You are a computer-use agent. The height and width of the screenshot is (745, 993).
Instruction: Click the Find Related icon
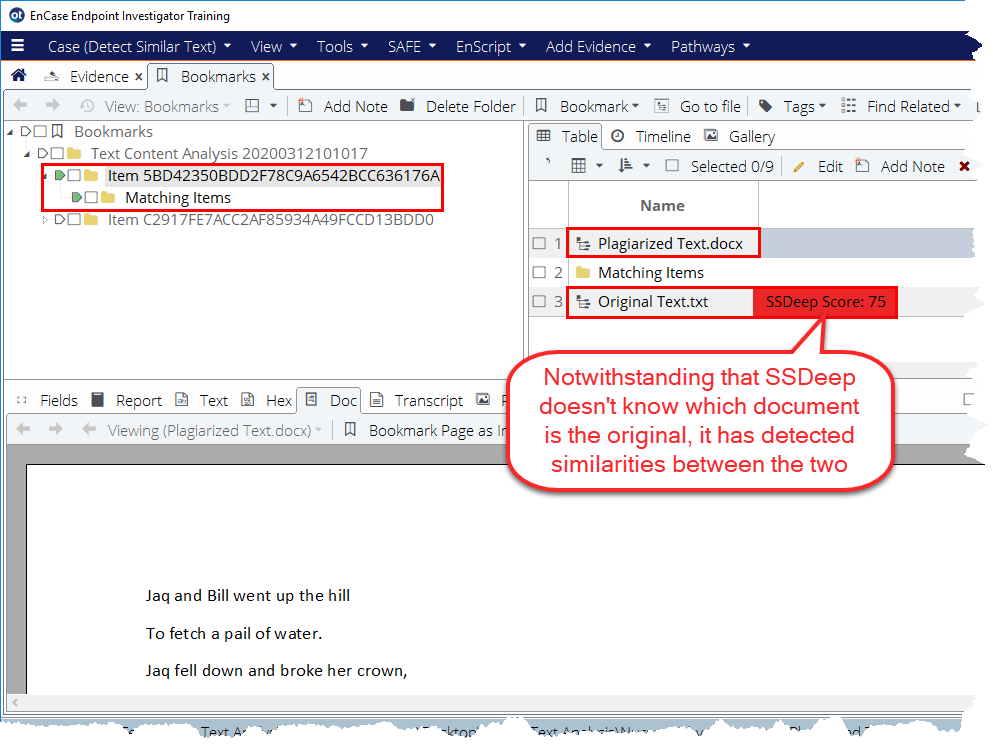(x=849, y=106)
